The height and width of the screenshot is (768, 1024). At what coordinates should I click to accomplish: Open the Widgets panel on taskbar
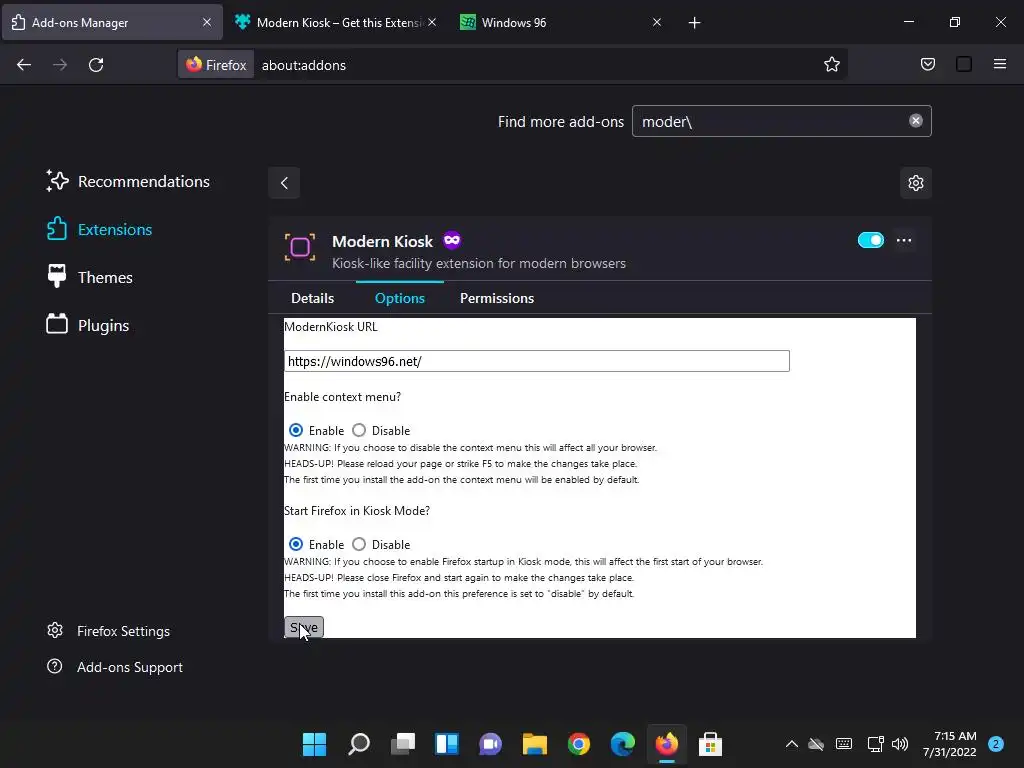coord(447,744)
